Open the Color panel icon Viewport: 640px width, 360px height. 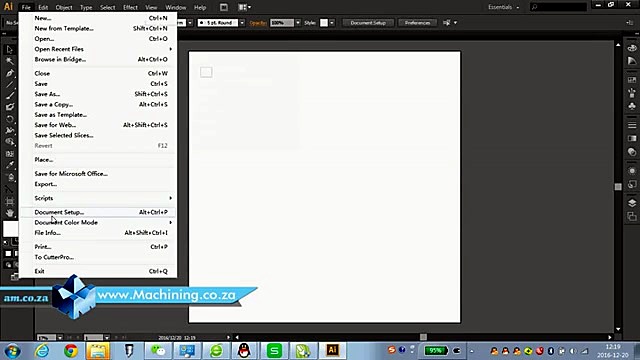[x=632, y=48]
